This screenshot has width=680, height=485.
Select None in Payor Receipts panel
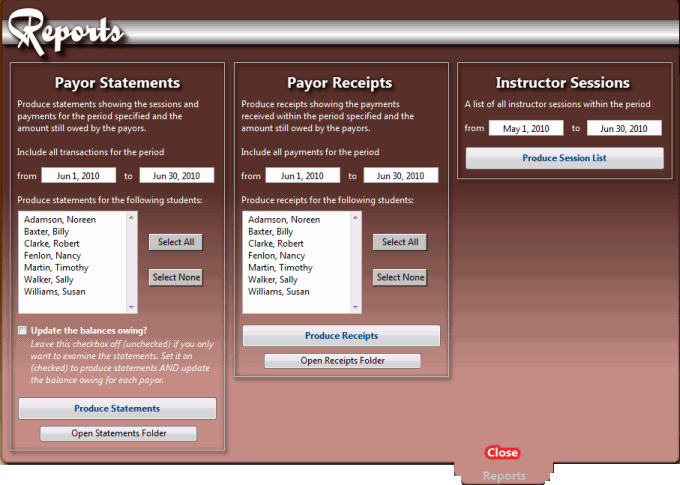point(400,277)
